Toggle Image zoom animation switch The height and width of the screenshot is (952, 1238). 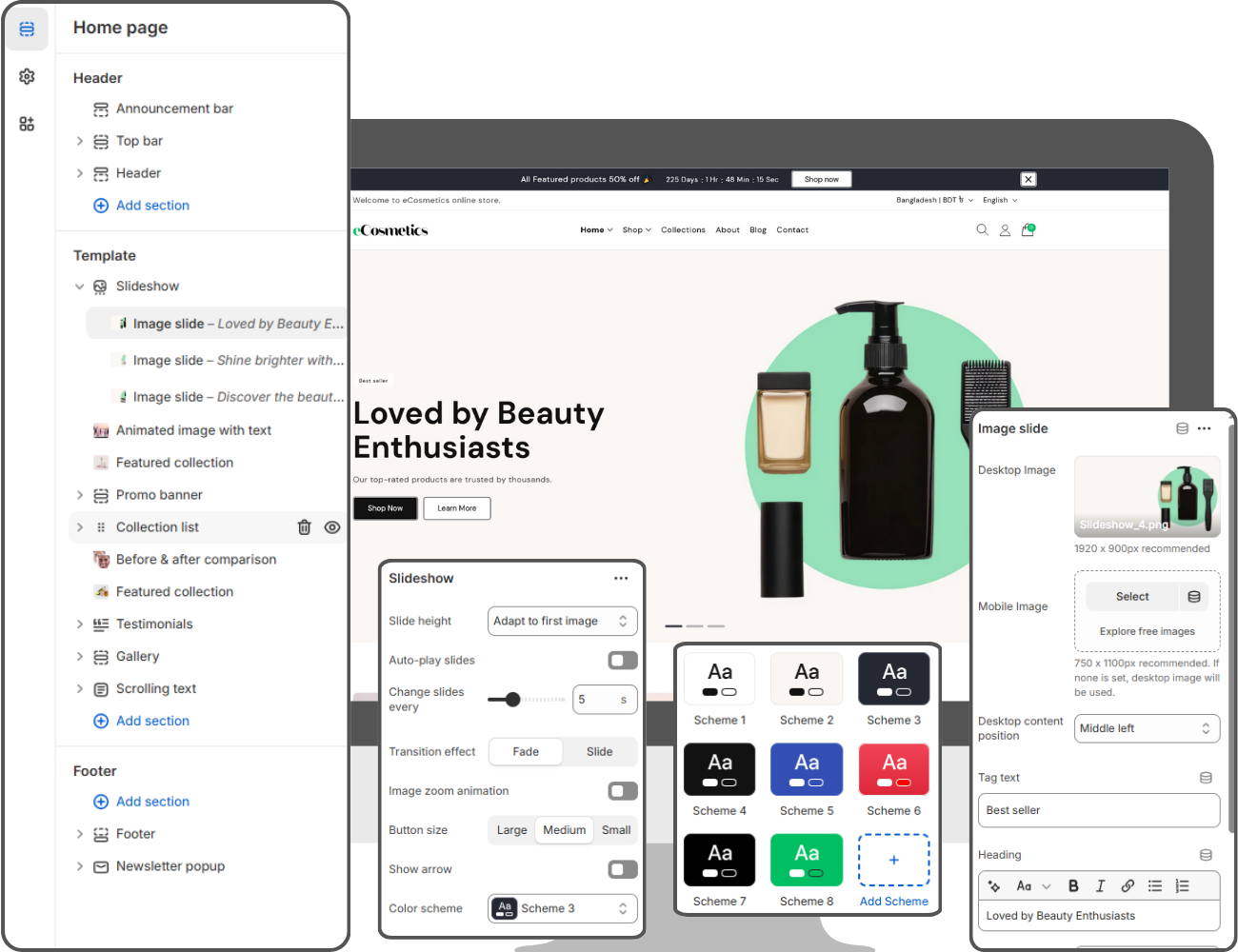[623, 791]
